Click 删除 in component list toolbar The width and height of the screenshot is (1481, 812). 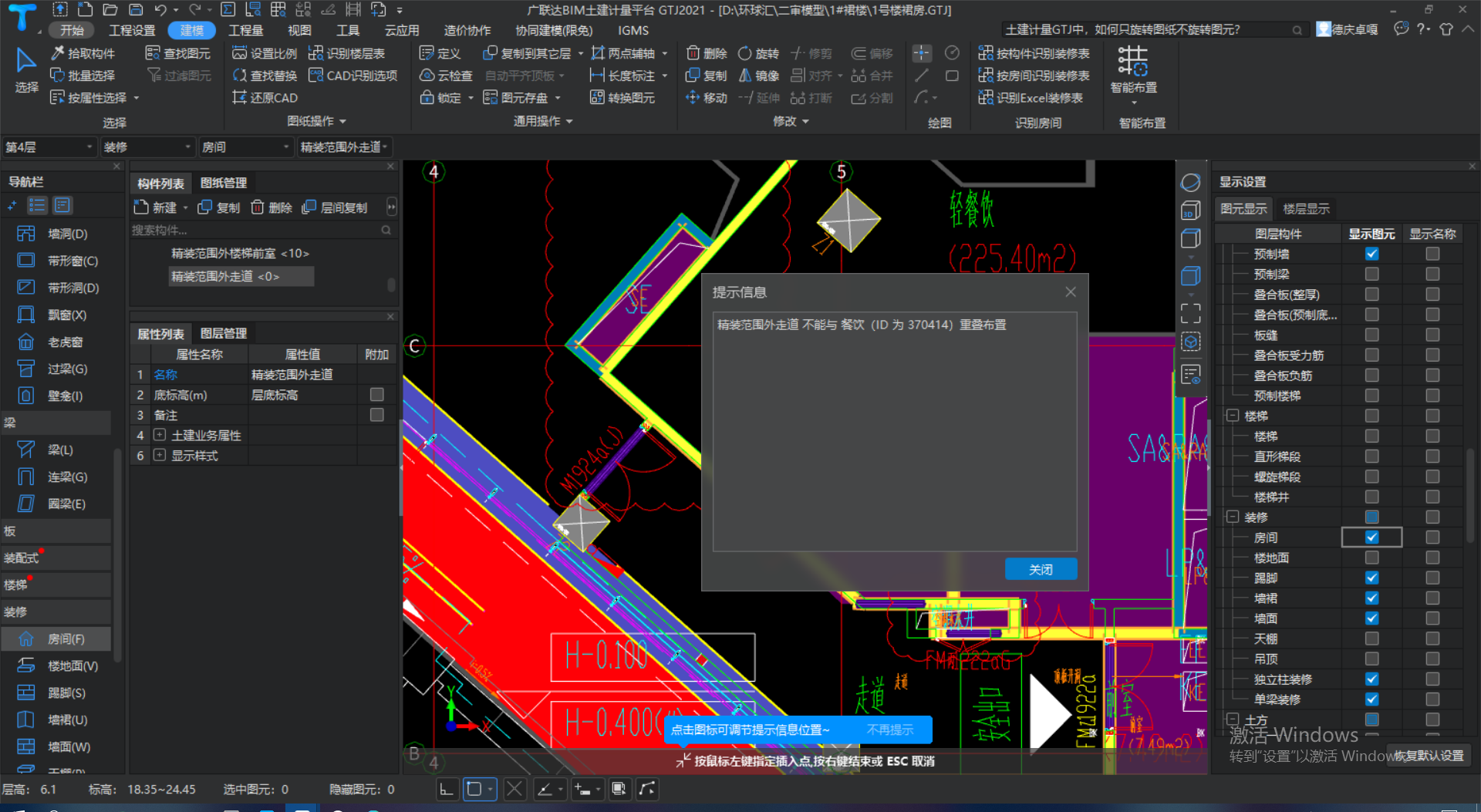pos(272,207)
